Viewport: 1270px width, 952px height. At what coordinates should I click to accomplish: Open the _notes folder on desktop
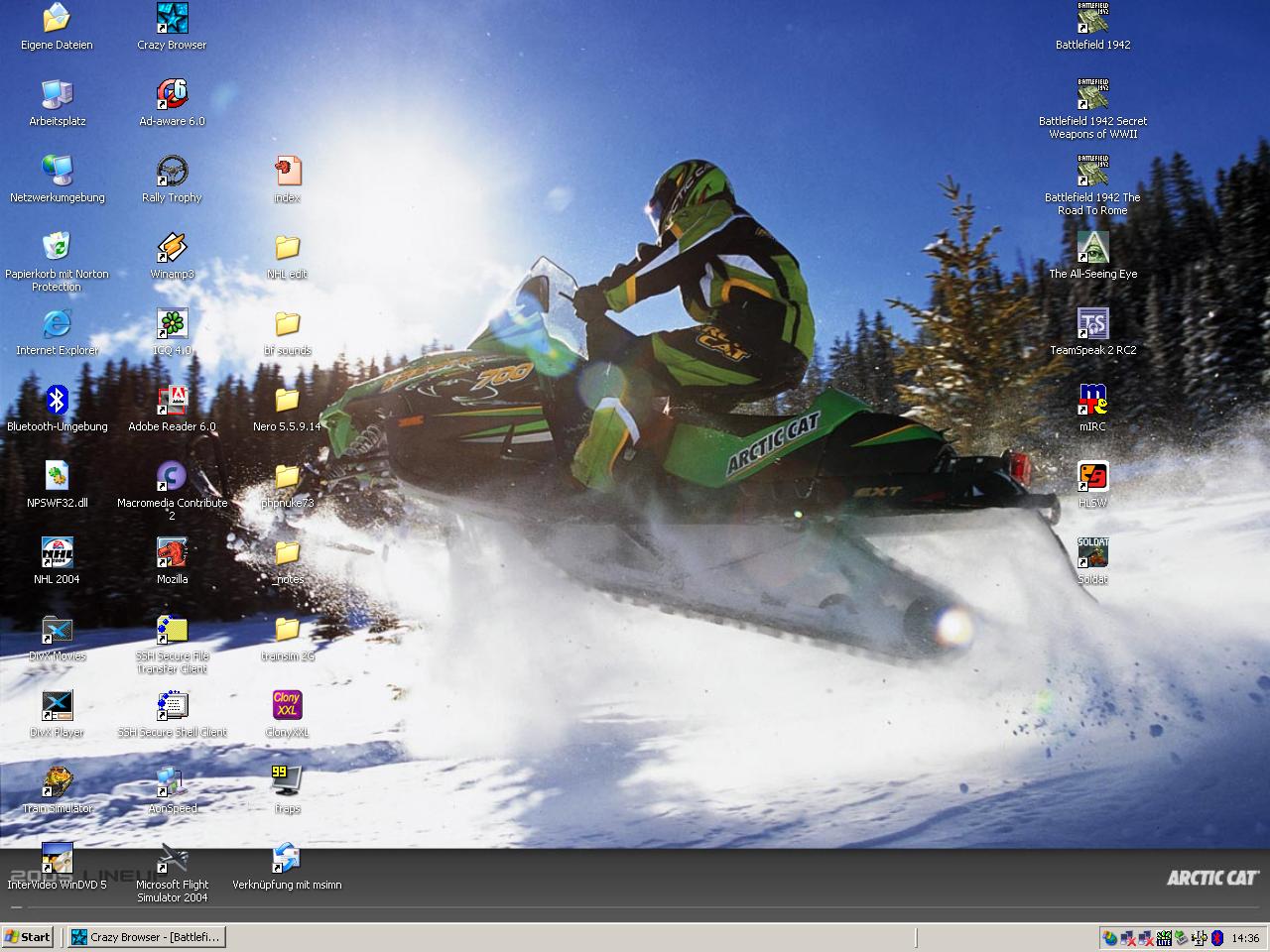[288, 552]
